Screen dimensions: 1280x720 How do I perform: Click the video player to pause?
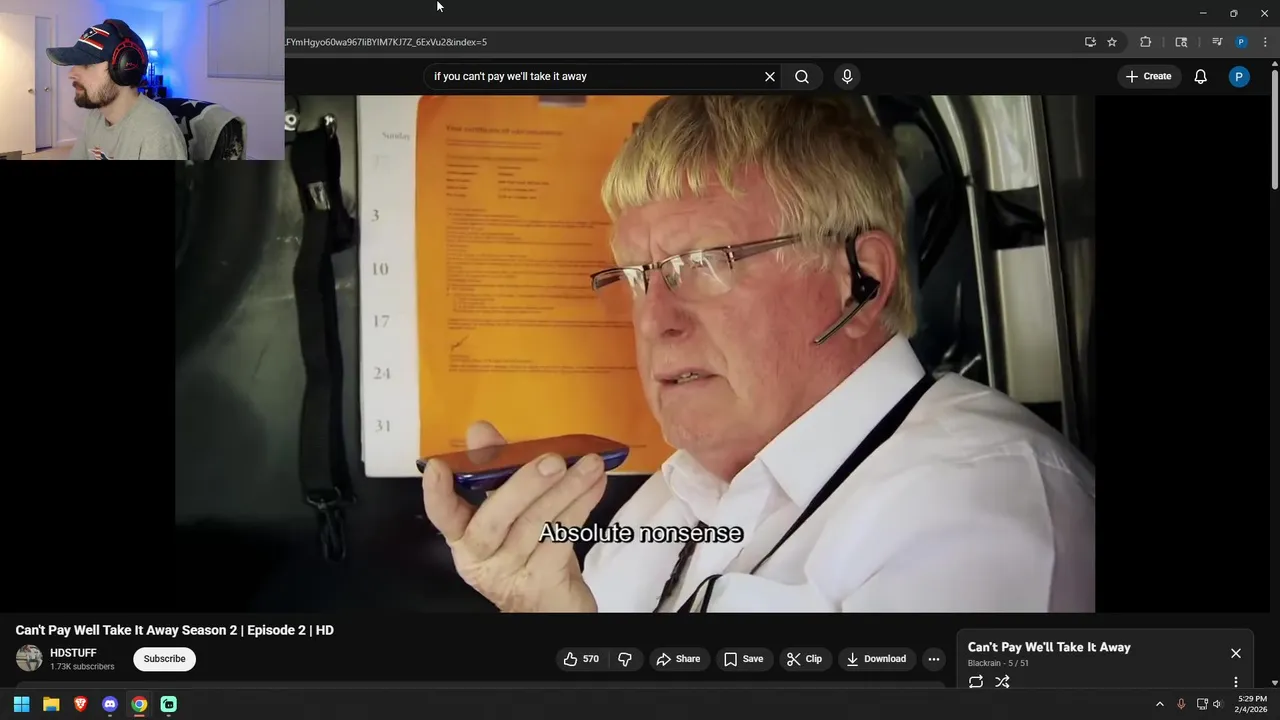[x=635, y=353]
